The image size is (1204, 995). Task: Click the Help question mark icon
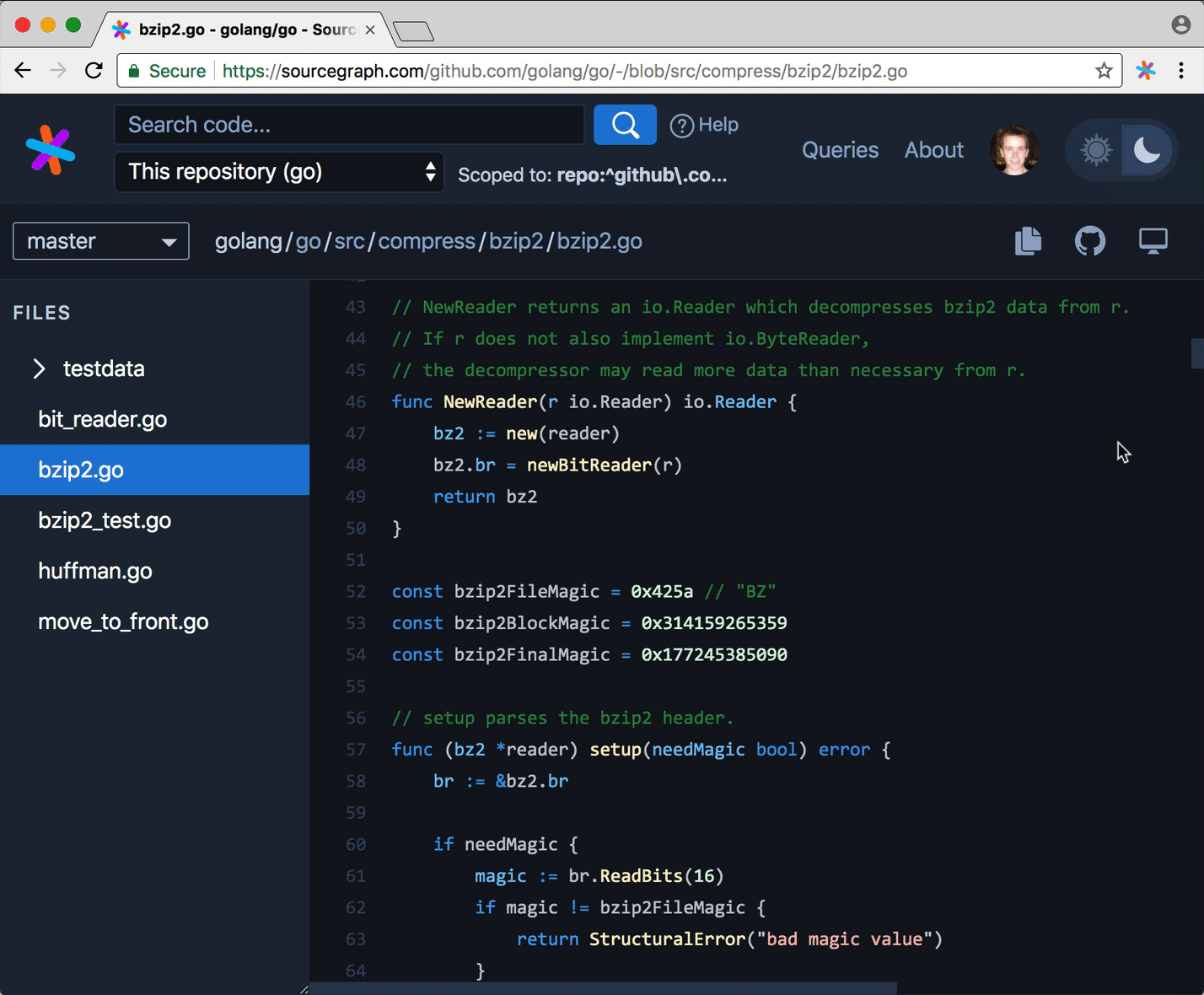click(x=681, y=125)
